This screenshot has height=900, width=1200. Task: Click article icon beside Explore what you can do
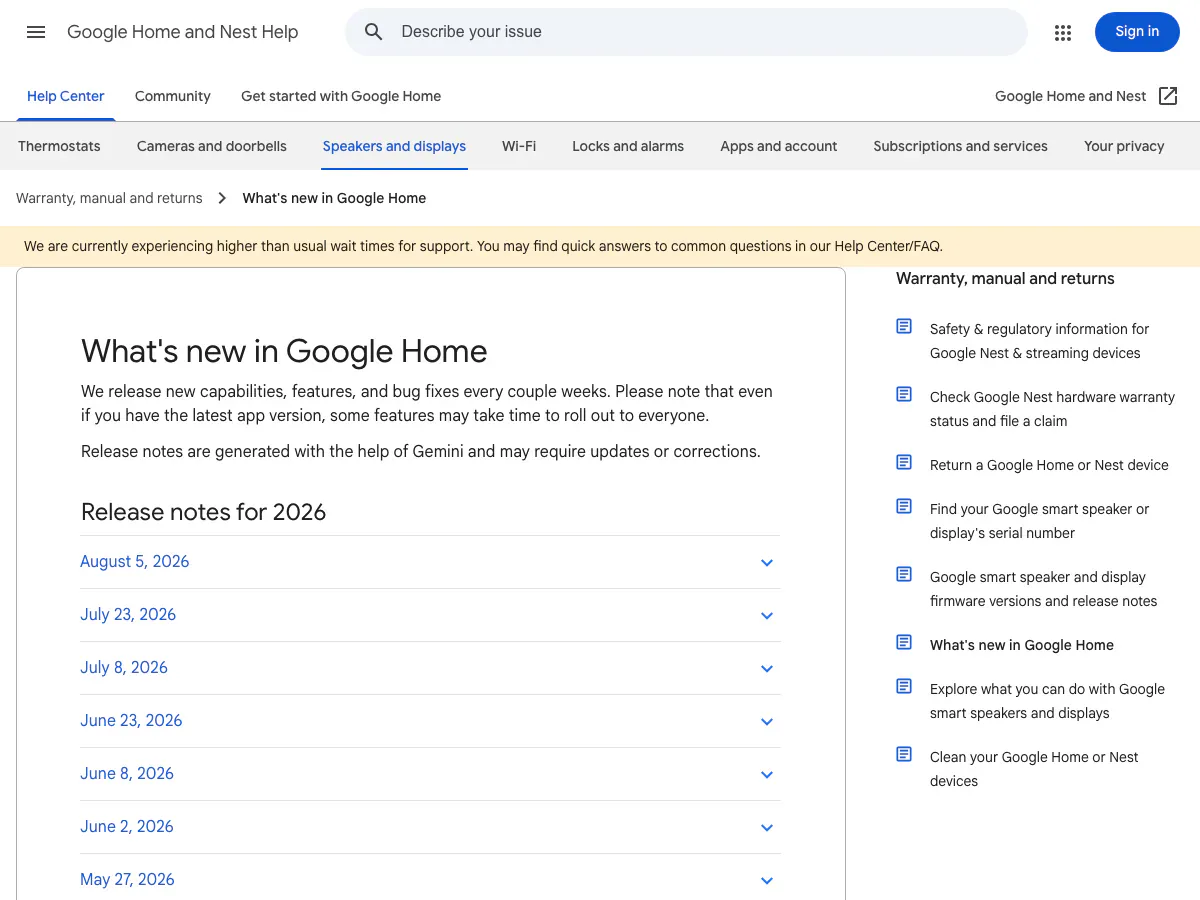coord(904,686)
